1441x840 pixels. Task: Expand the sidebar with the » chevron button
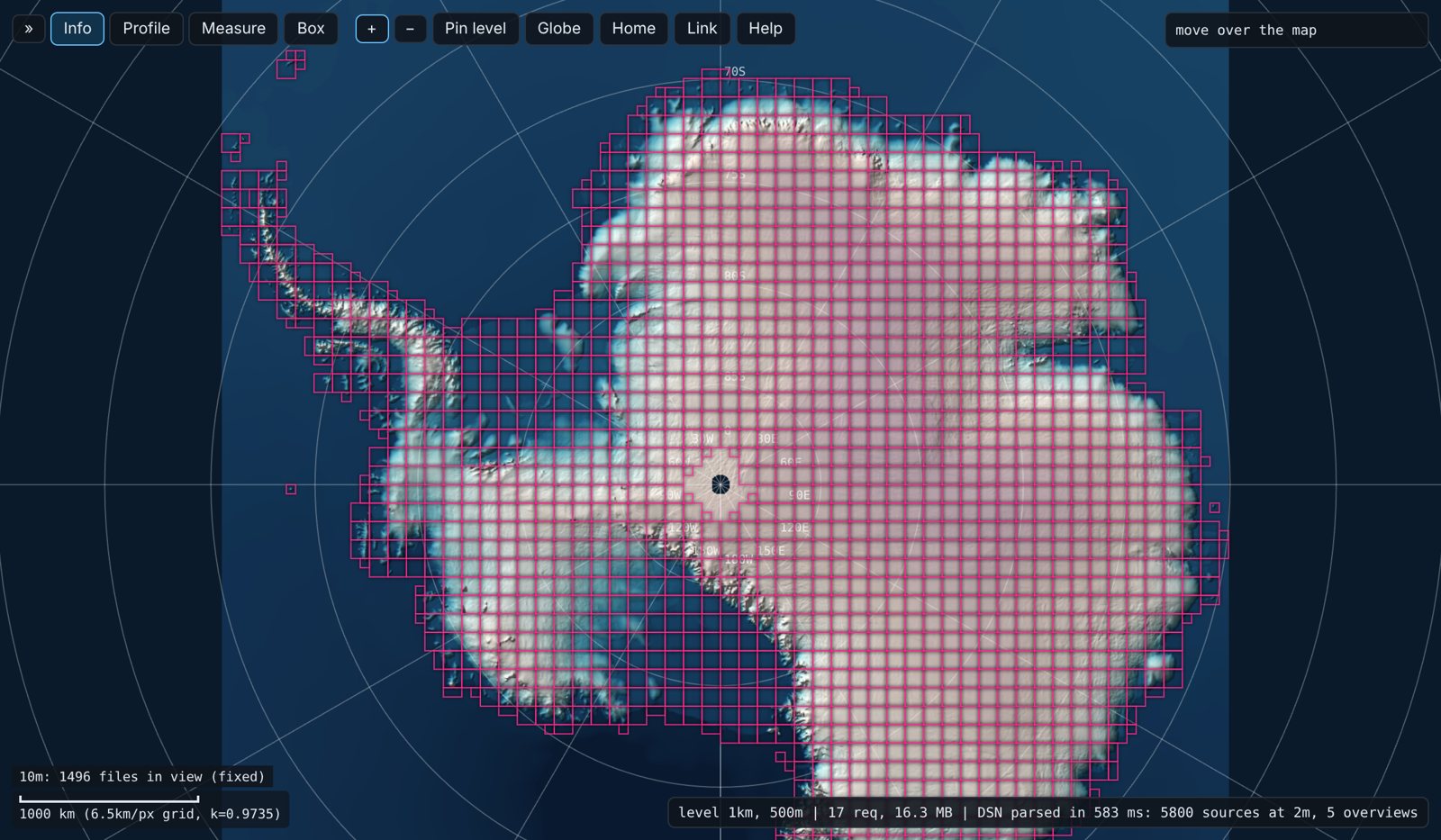tap(29, 29)
